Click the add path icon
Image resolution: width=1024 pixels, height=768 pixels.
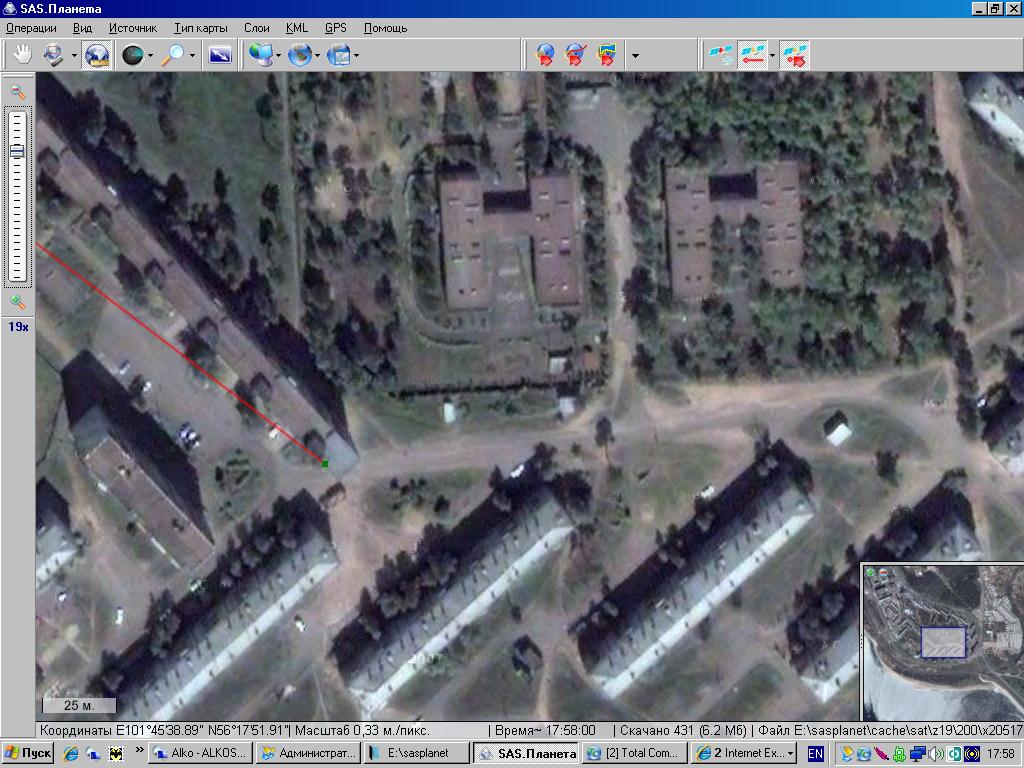point(575,55)
